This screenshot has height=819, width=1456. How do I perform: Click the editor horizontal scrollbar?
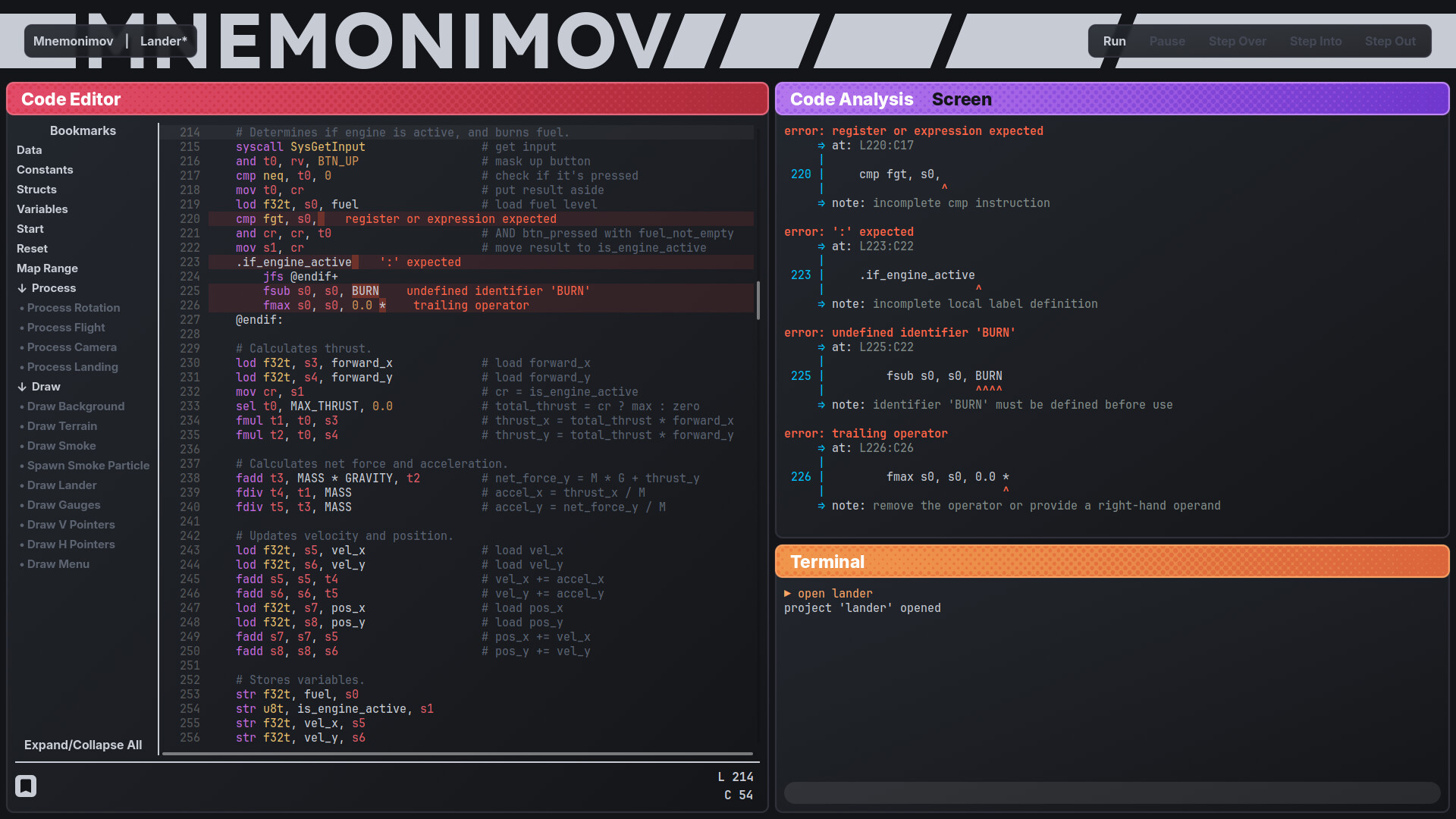coord(457,754)
